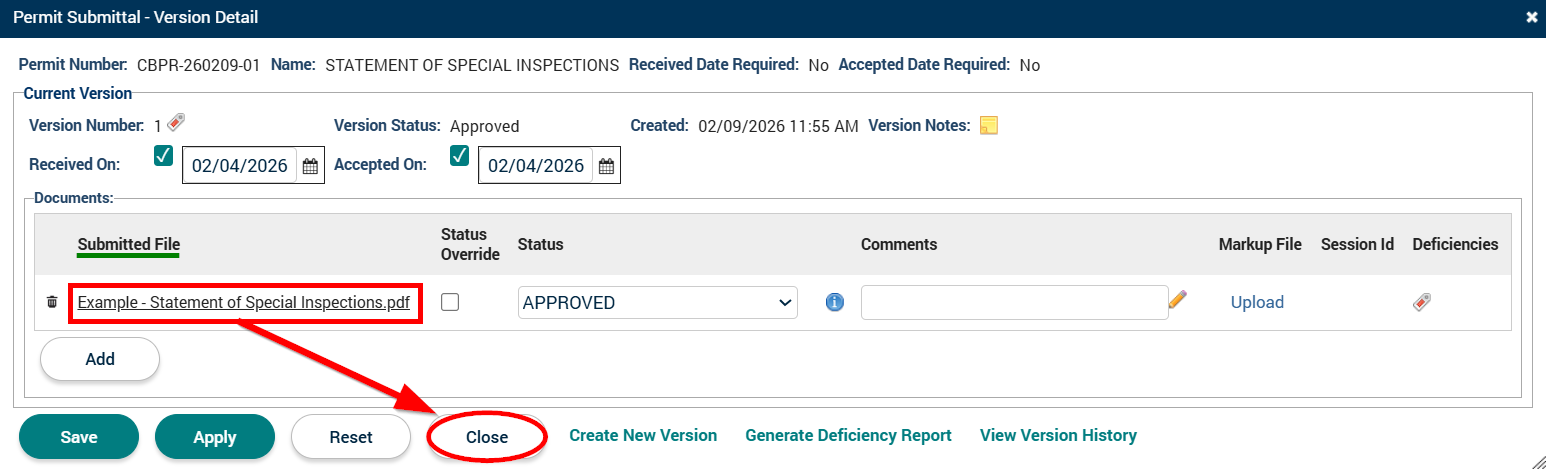Click Generate Deficiency Report
The image size is (1546, 470).
pyautogui.click(x=848, y=435)
